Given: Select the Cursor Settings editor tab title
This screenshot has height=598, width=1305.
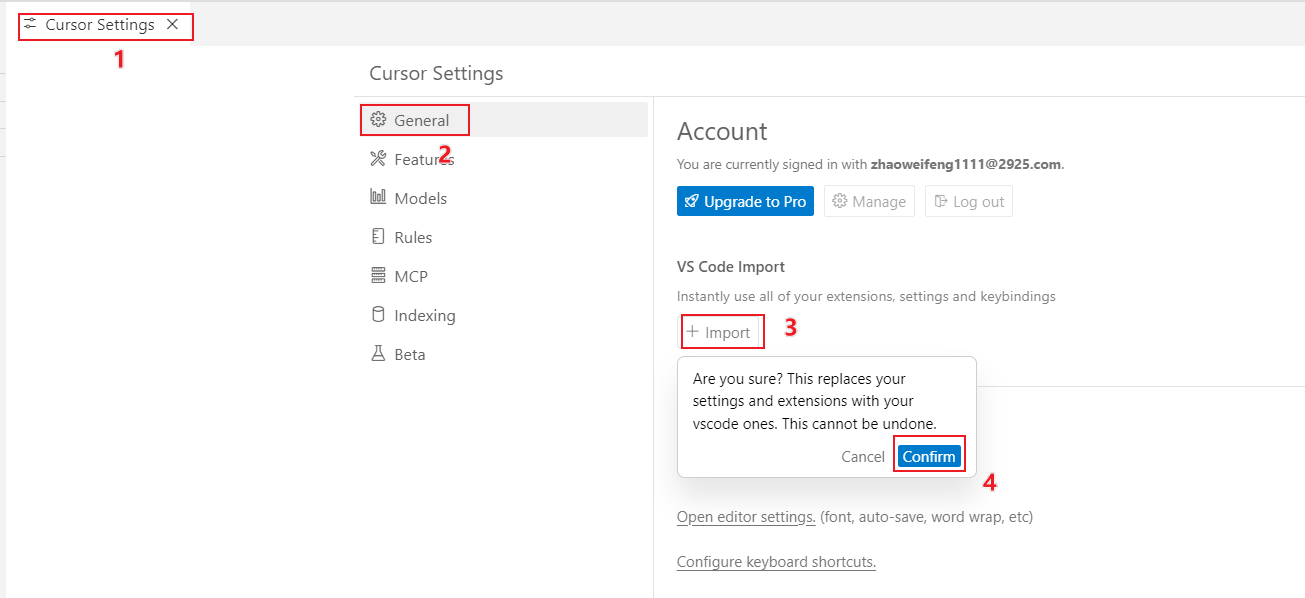Looking at the screenshot, I should [100, 25].
